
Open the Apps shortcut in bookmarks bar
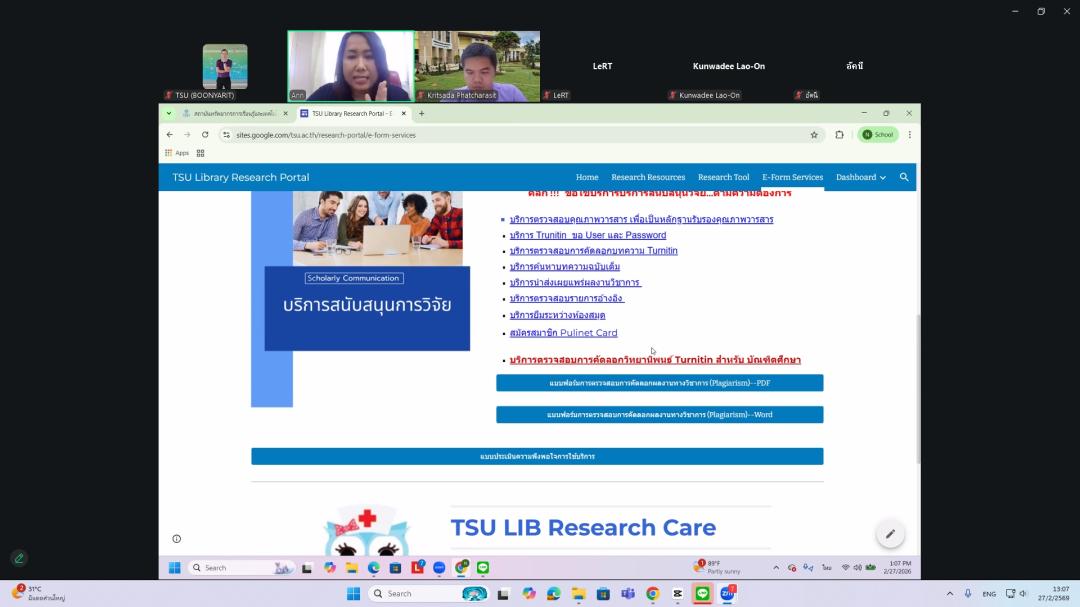pyautogui.click(x=176, y=153)
